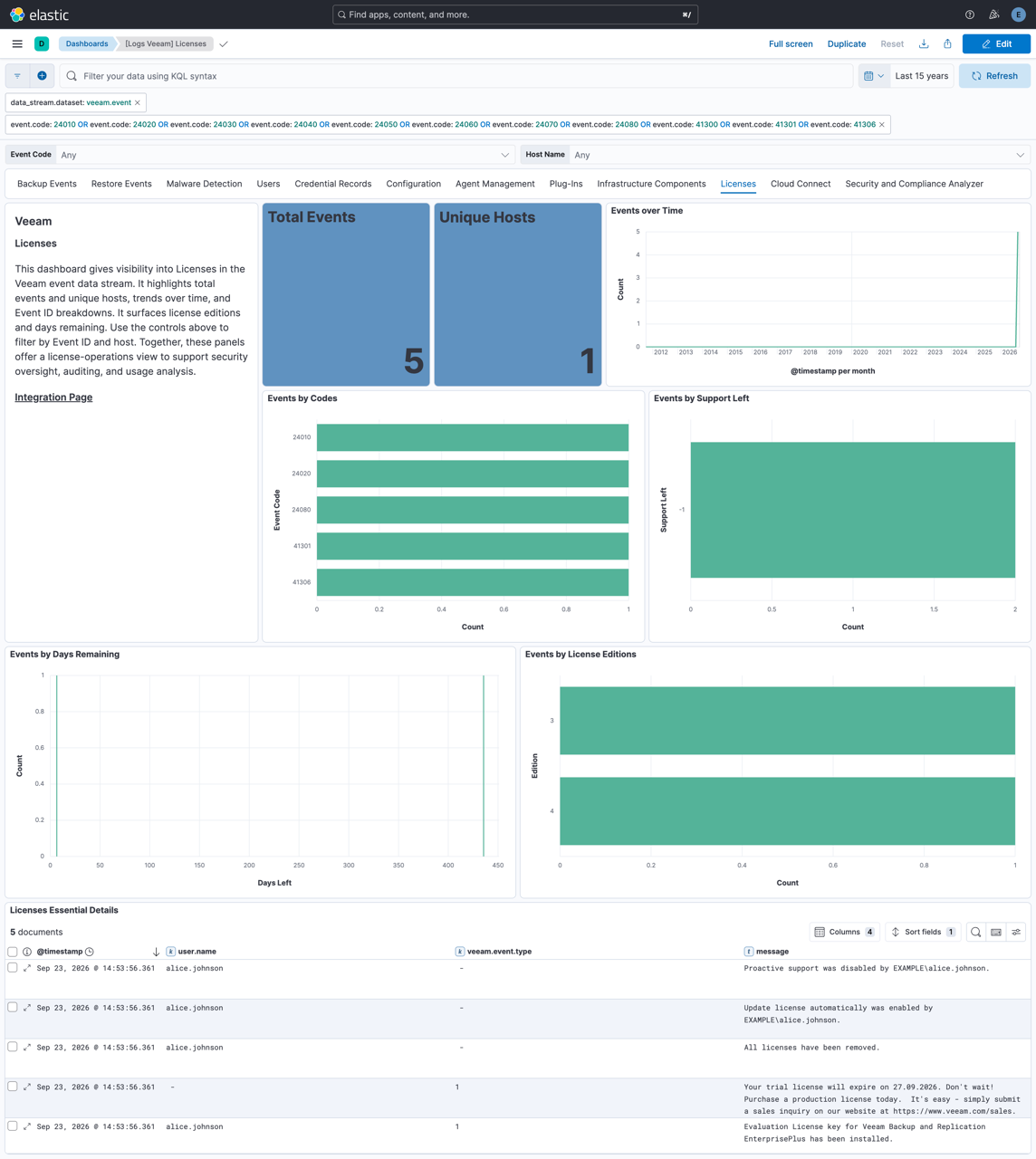Click the saved checkmark beside dashboard title
The image size is (1036, 1159).
224,43
